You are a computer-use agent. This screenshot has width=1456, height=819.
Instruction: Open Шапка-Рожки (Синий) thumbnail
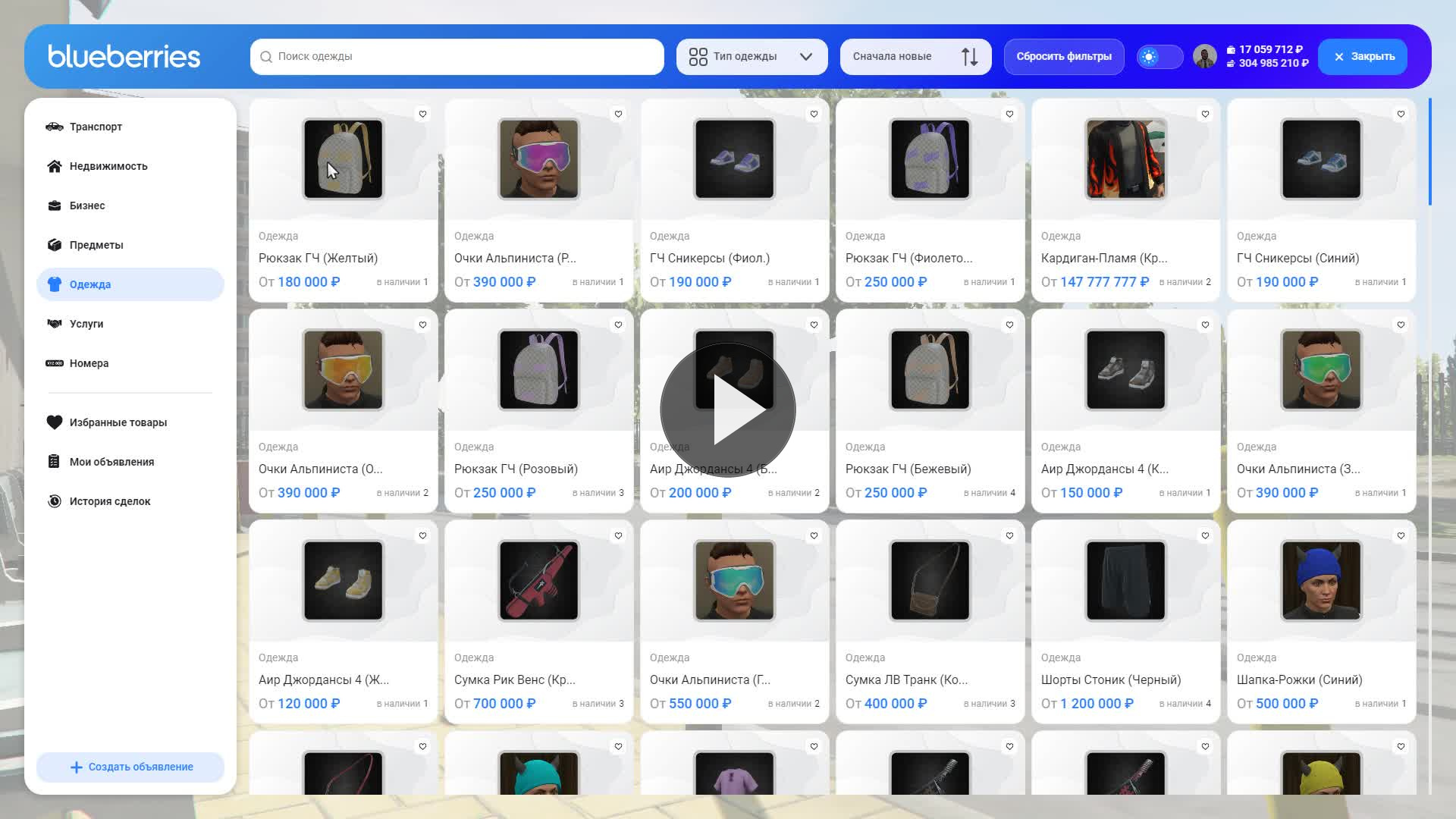click(1322, 581)
